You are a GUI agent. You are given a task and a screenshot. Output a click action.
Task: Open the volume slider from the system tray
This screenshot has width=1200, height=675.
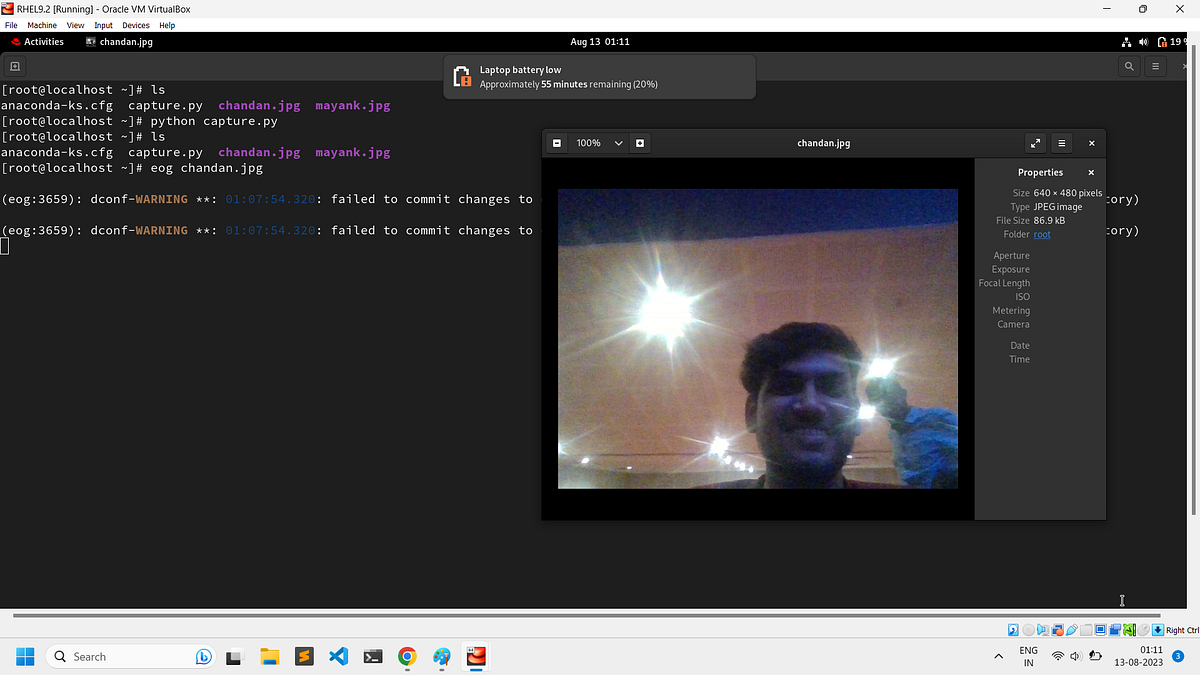1074,656
